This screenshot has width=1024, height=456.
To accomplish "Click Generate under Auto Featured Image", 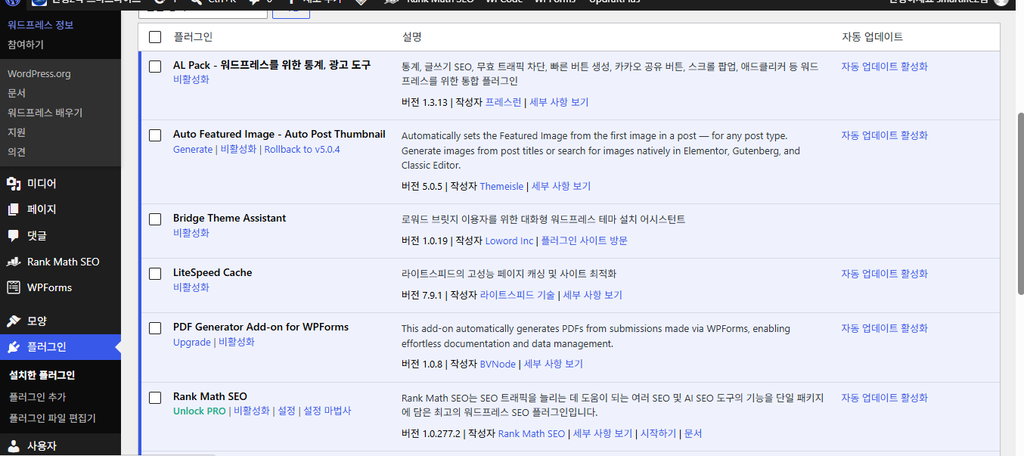I will pos(193,150).
